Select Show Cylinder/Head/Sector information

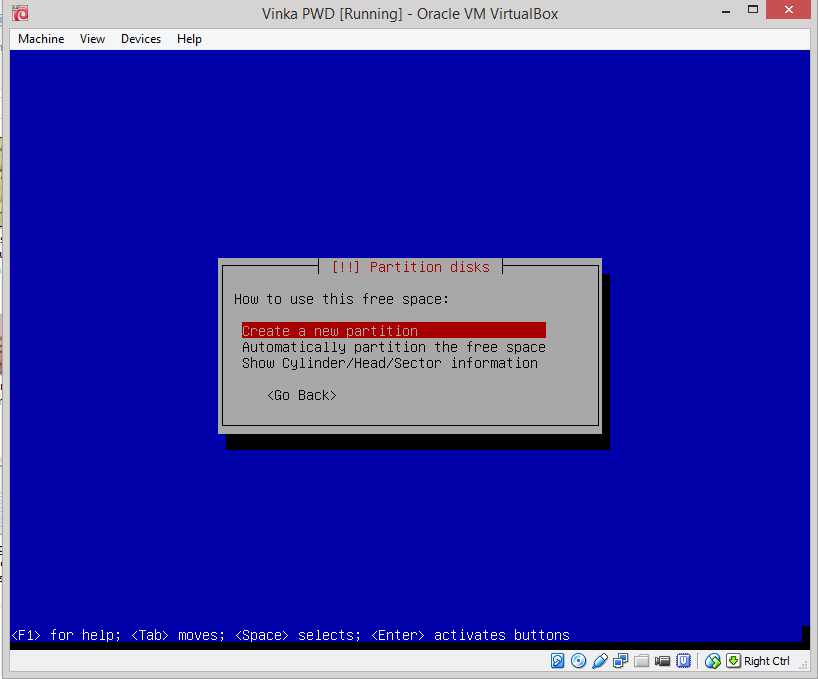[390, 363]
